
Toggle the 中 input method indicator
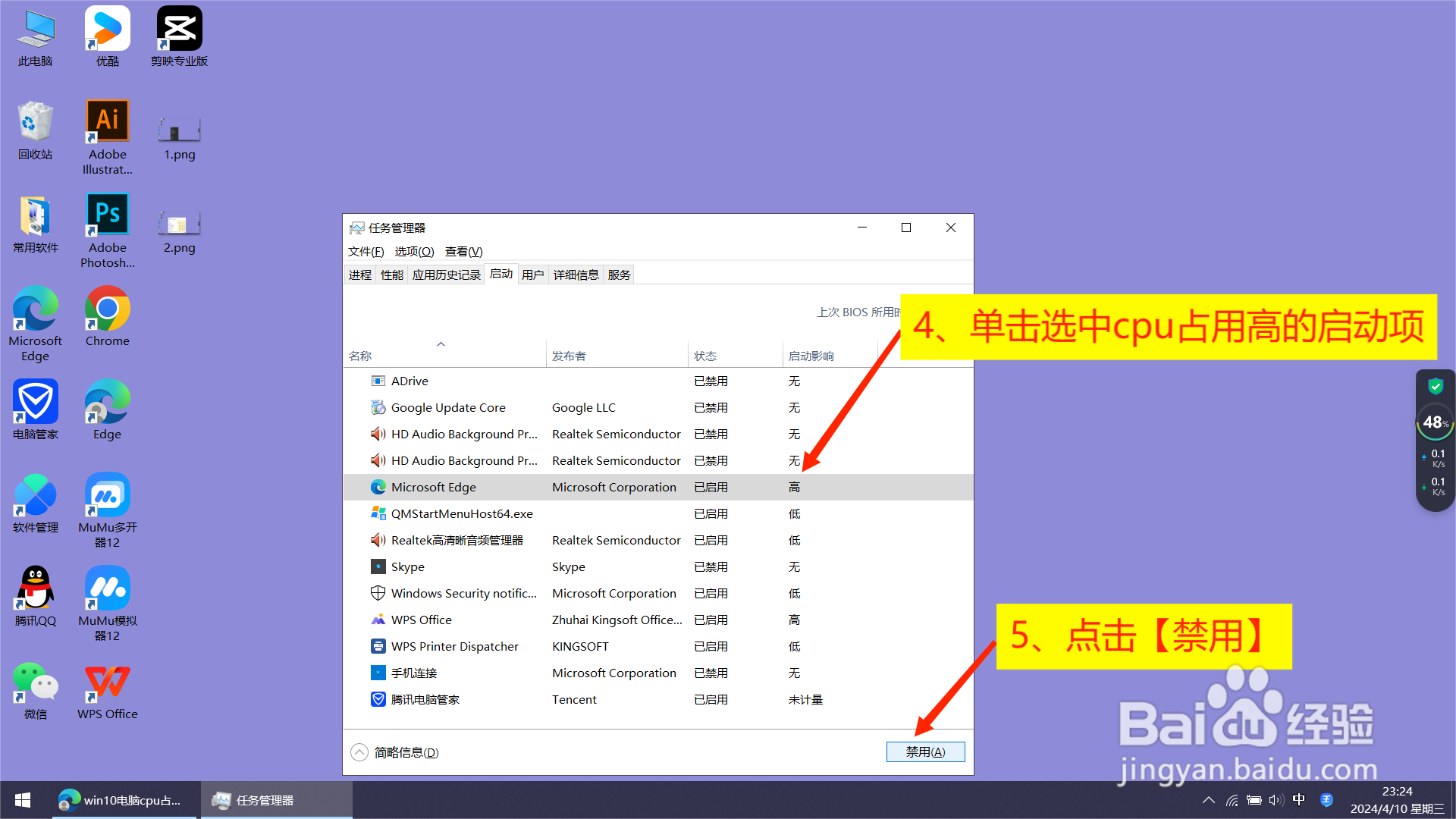[1299, 800]
